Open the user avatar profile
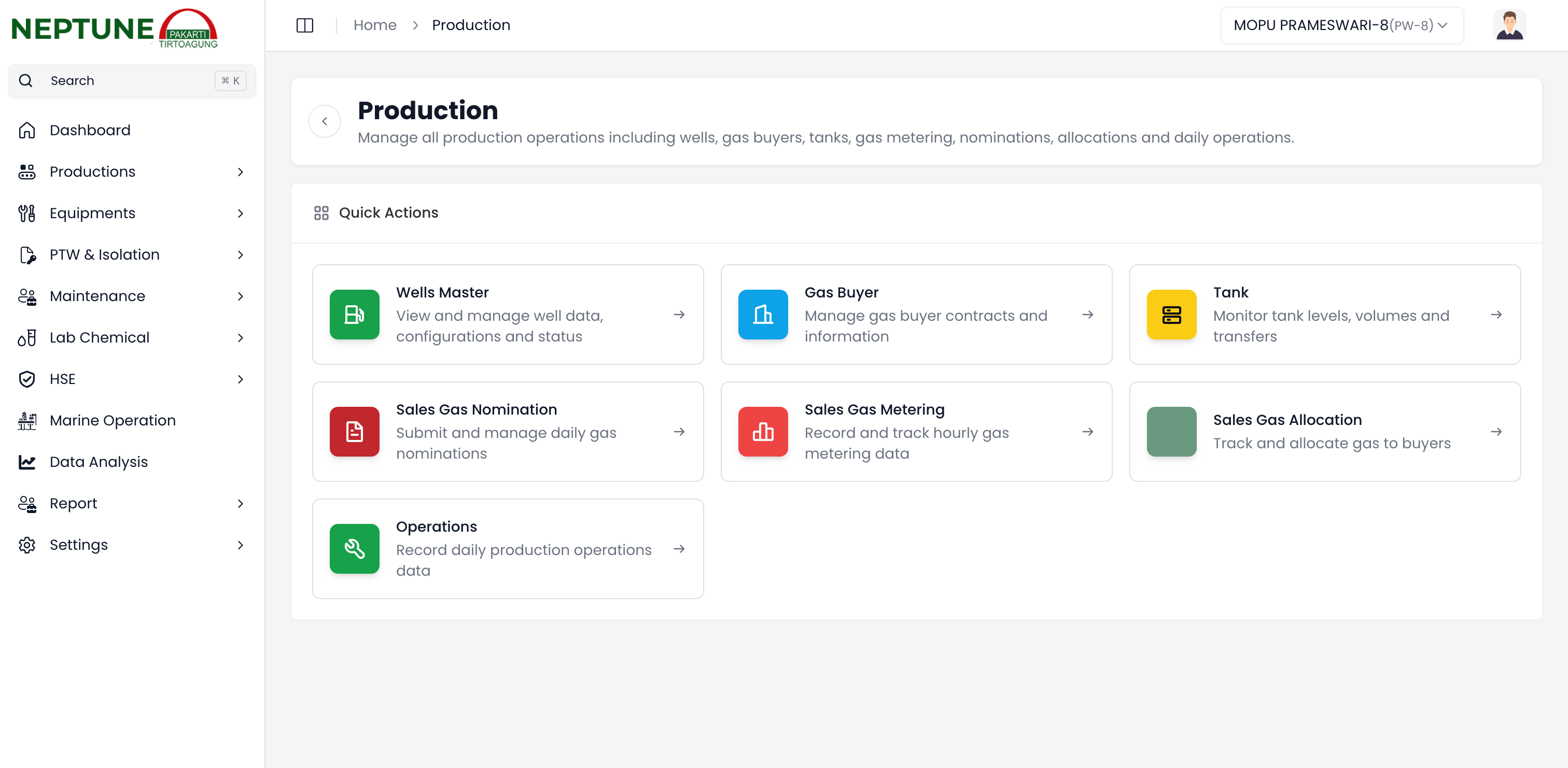Viewport: 1568px width, 768px height. (1509, 25)
